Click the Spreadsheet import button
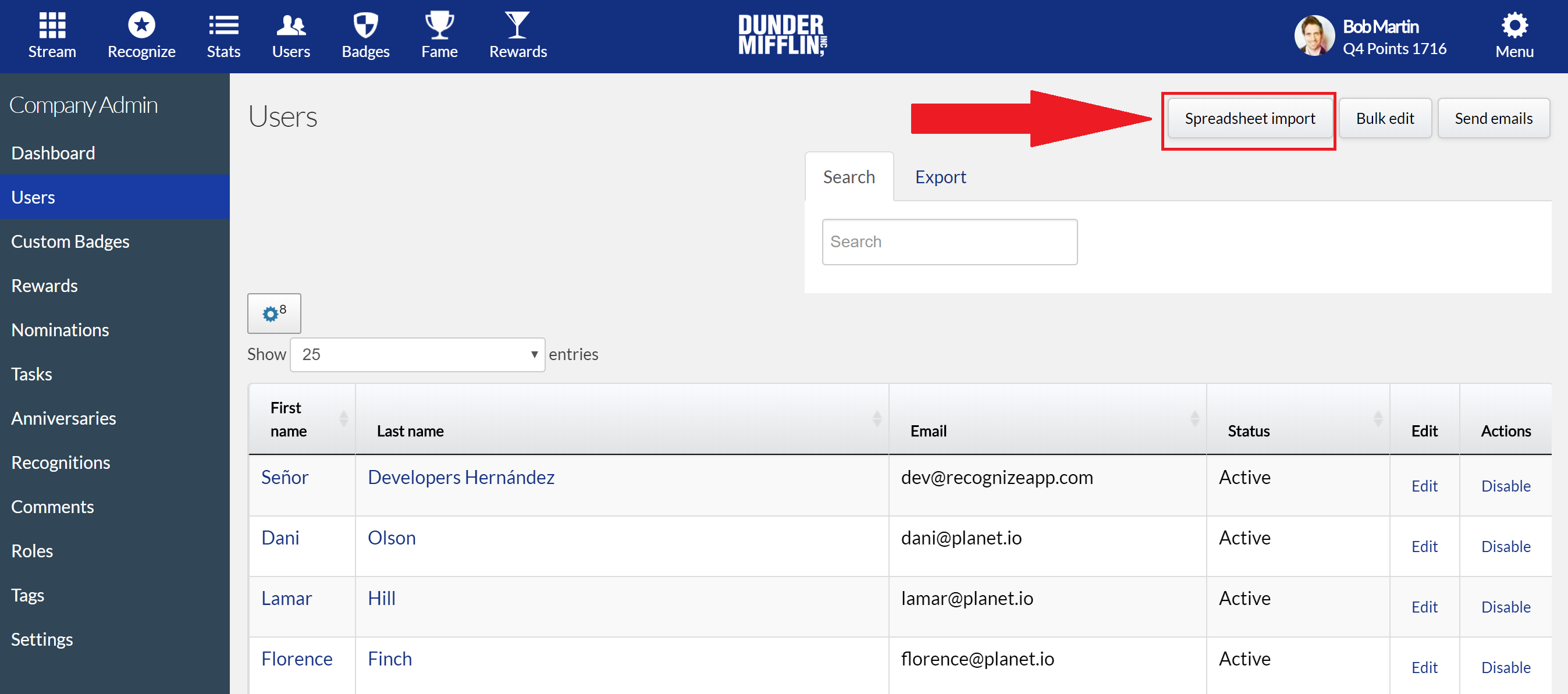1568x694 pixels. pyautogui.click(x=1250, y=118)
